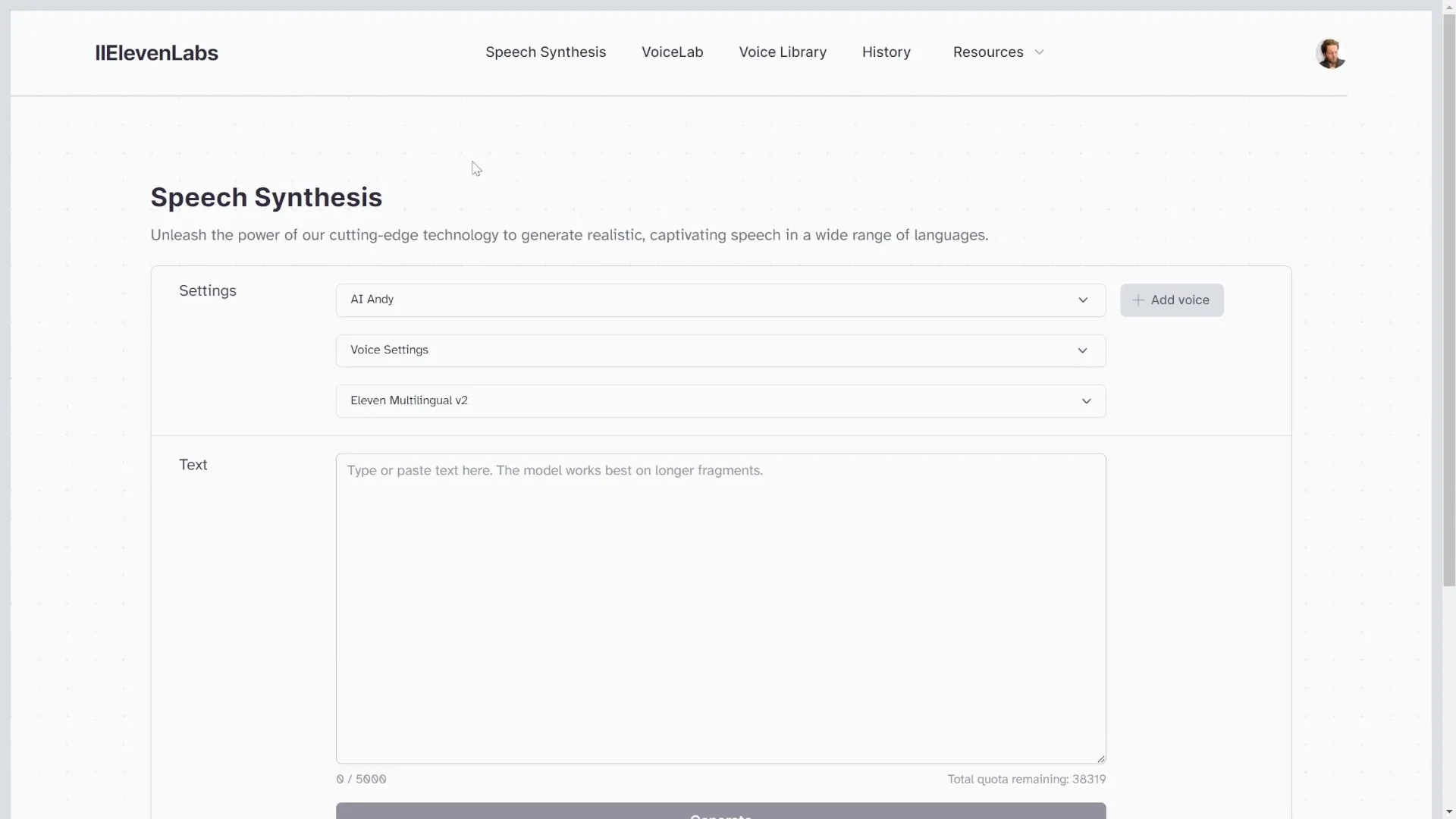View total quota remaining indicator
The width and height of the screenshot is (1456, 819).
click(x=1026, y=779)
